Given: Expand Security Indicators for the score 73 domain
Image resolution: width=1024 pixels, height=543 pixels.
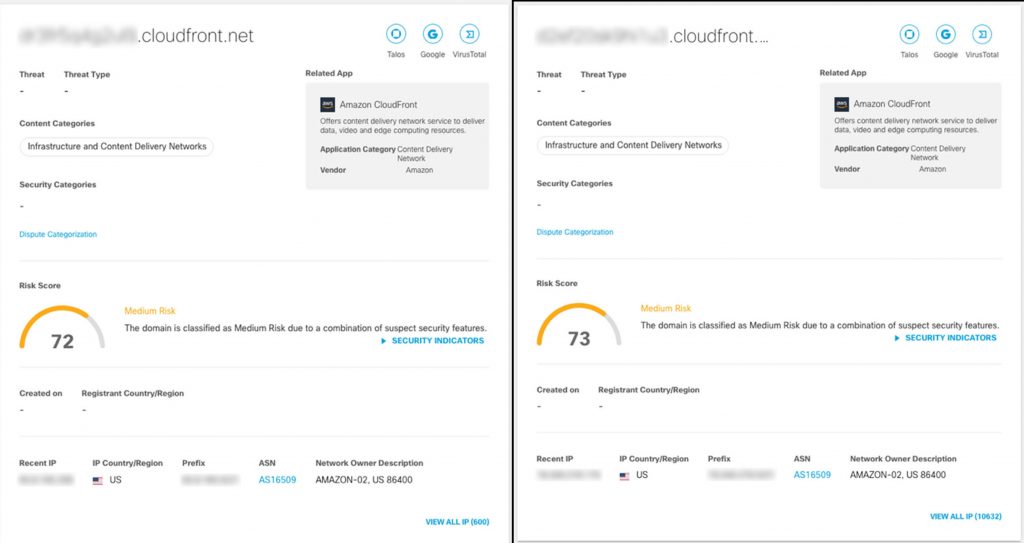Looking at the screenshot, I should click(x=945, y=338).
